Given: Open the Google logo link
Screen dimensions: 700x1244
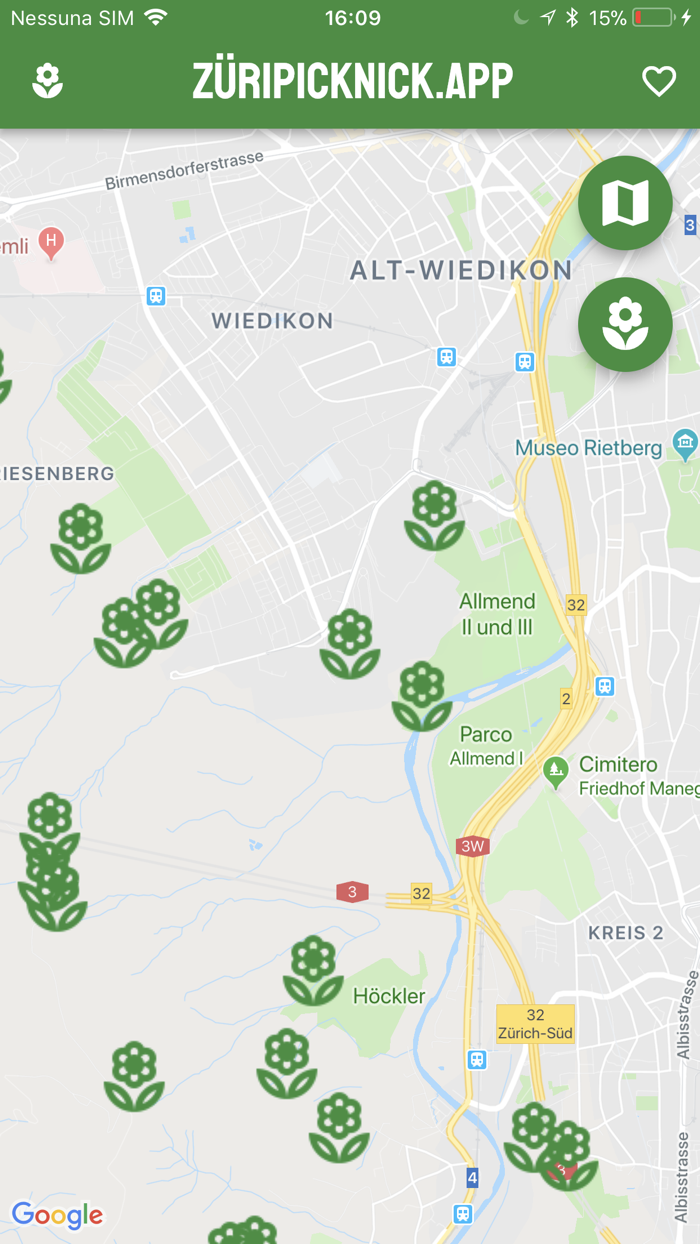Looking at the screenshot, I should pyautogui.click(x=57, y=1216).
